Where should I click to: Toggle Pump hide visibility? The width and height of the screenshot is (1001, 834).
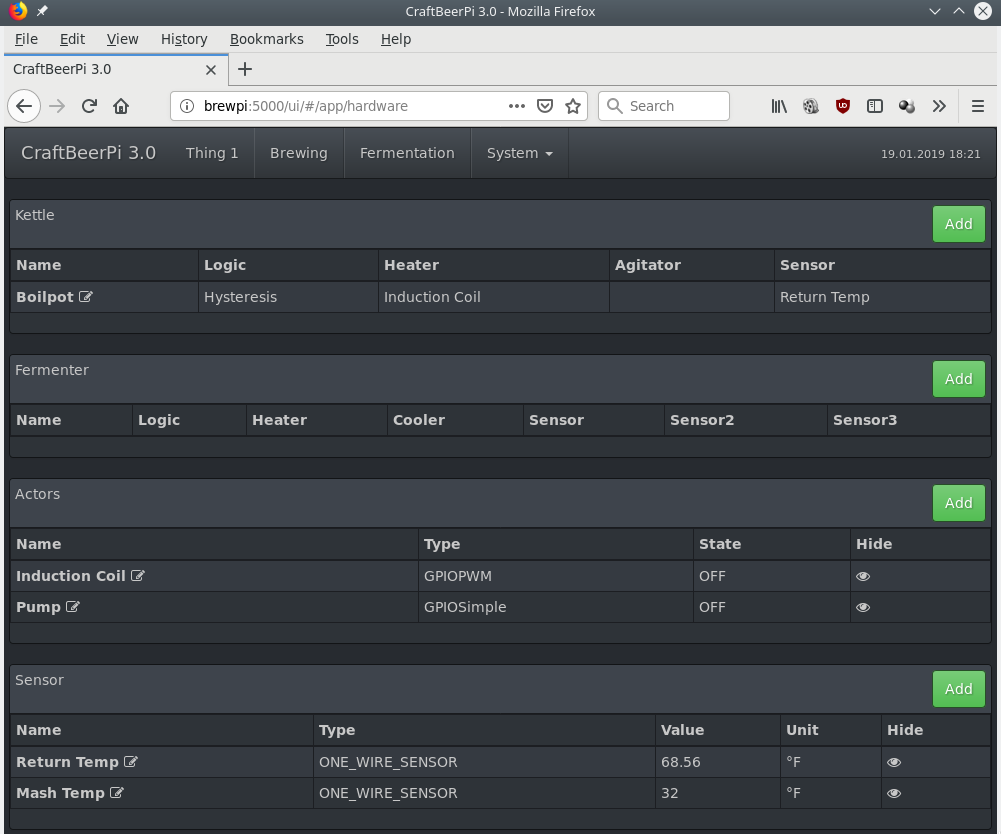point(863,607)
